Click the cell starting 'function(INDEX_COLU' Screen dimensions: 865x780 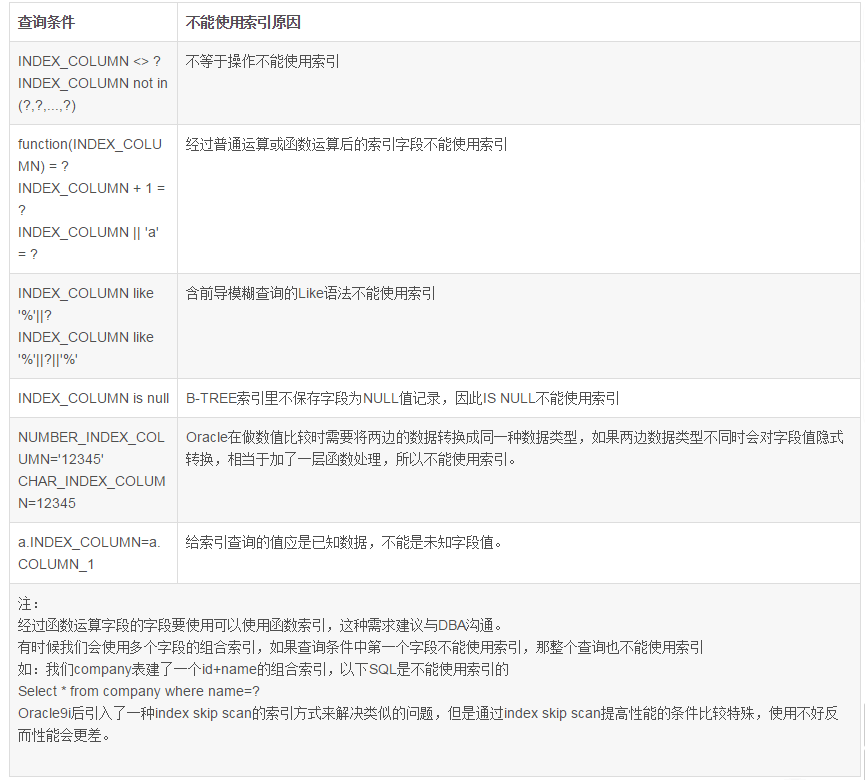93,199
